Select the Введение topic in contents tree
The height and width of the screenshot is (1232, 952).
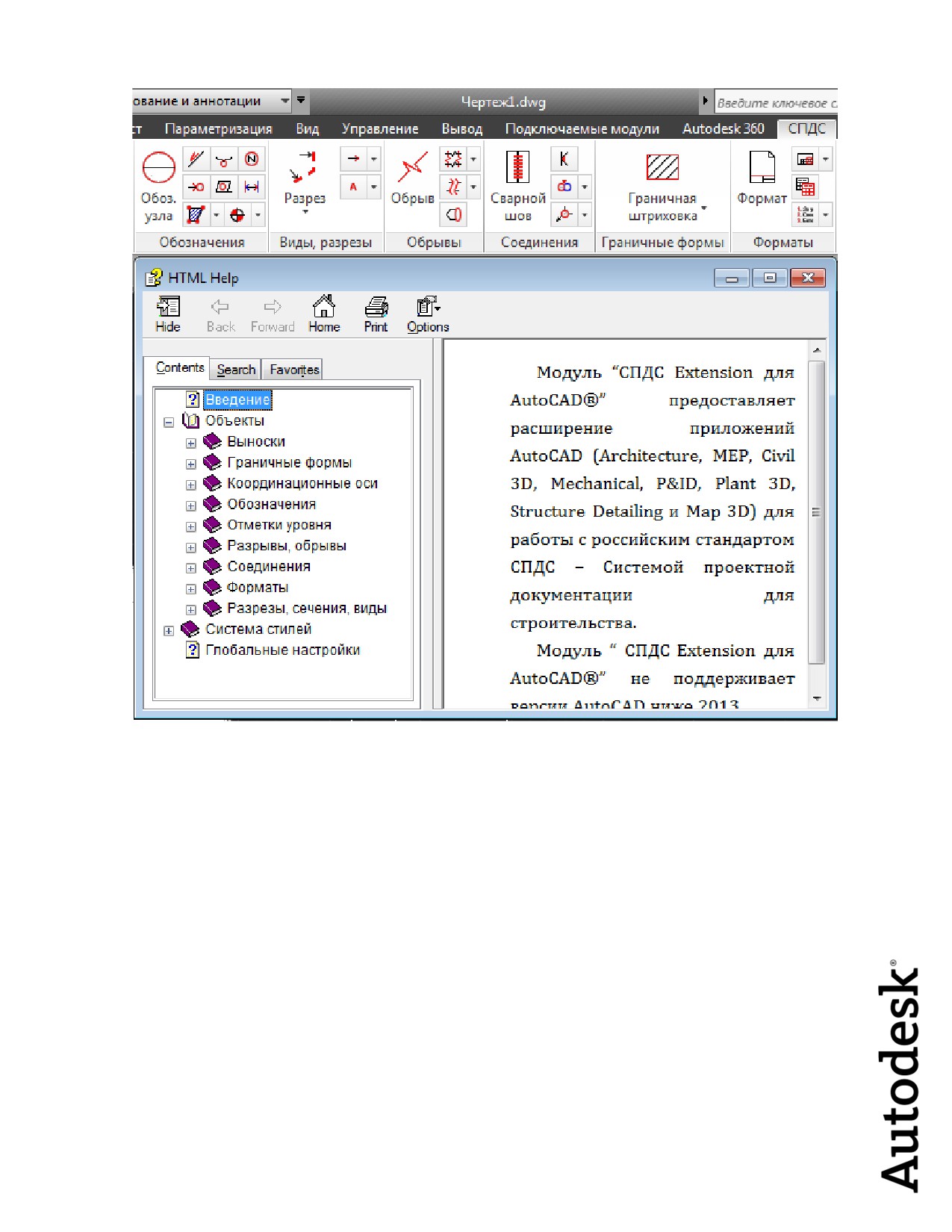(237, 399)
